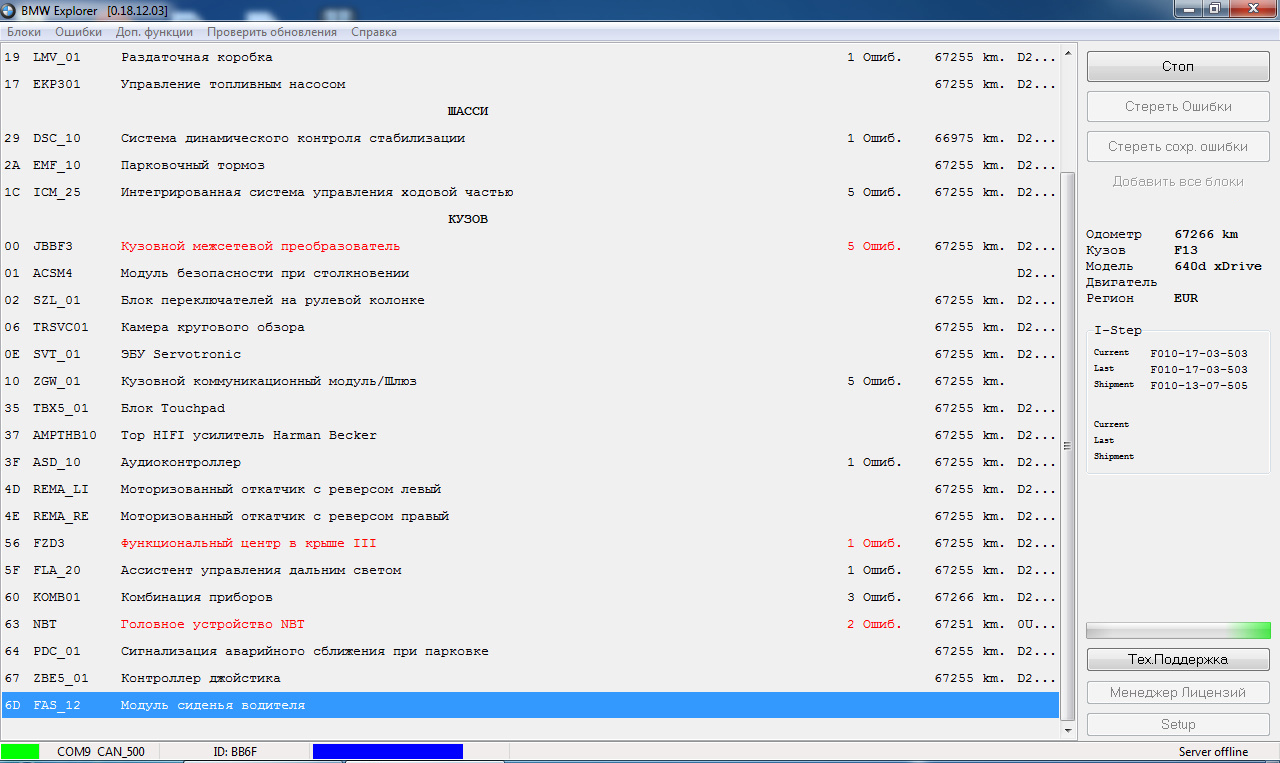
Task: Click the scroll down arrow of block list
Action: pos(1068,731)
